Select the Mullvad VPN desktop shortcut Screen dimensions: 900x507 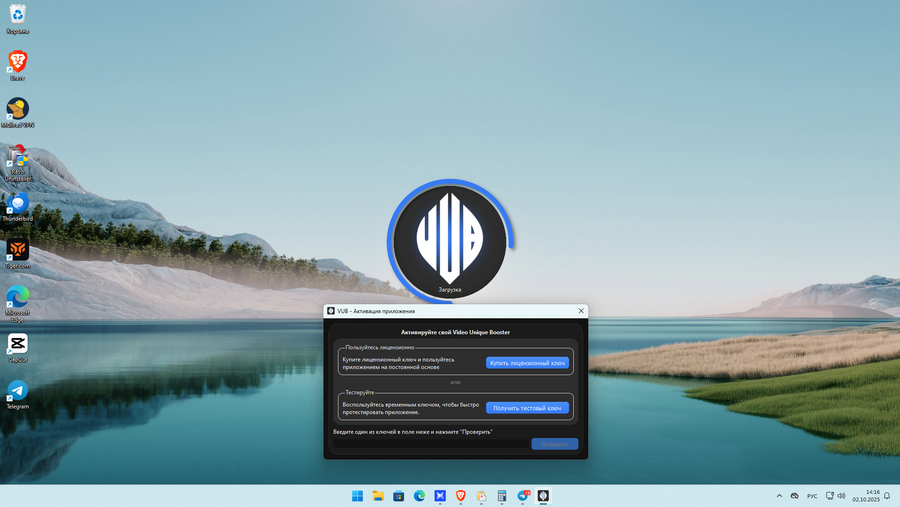tap(17, 108)
